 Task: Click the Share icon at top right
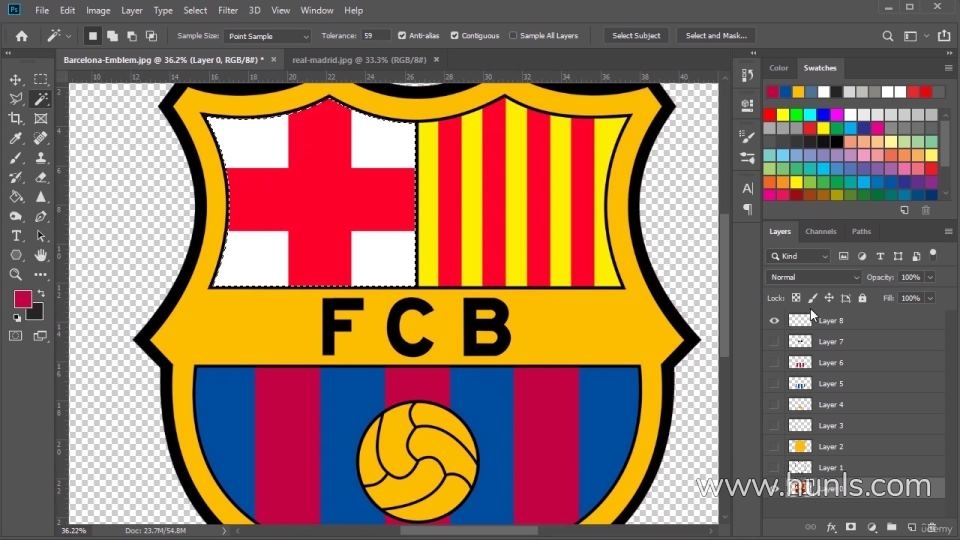pyautogui.click(x=943, y=36)
